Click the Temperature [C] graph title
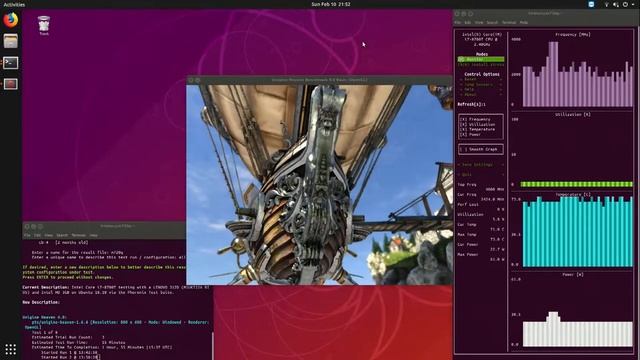 [x=573, y=195]
